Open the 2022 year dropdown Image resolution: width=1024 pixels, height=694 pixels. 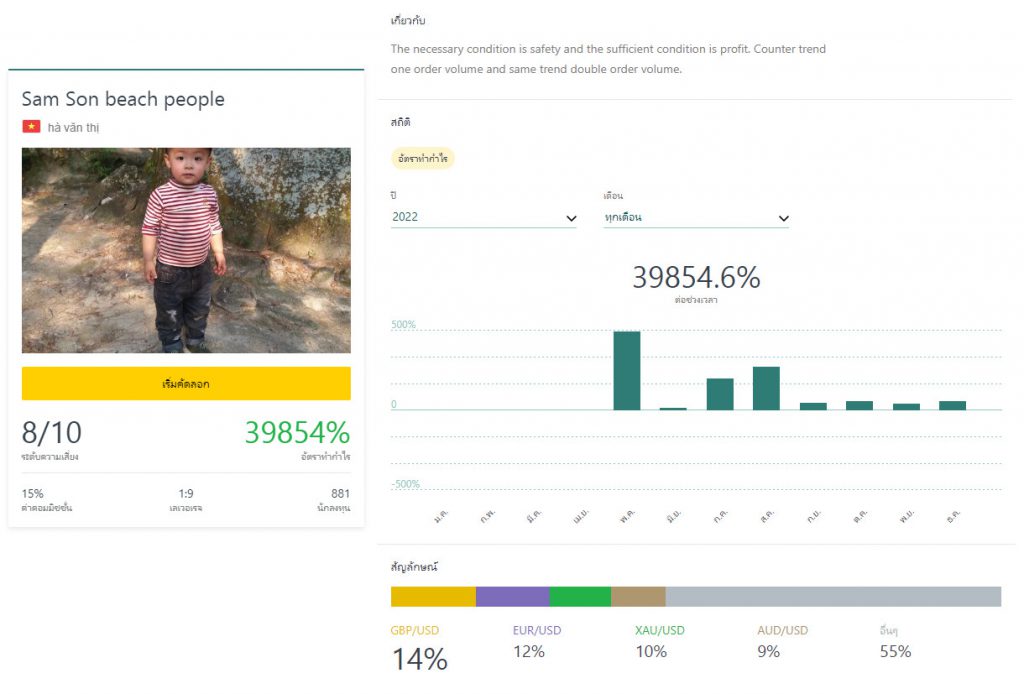pyautogui.click(x=484, y=217)
